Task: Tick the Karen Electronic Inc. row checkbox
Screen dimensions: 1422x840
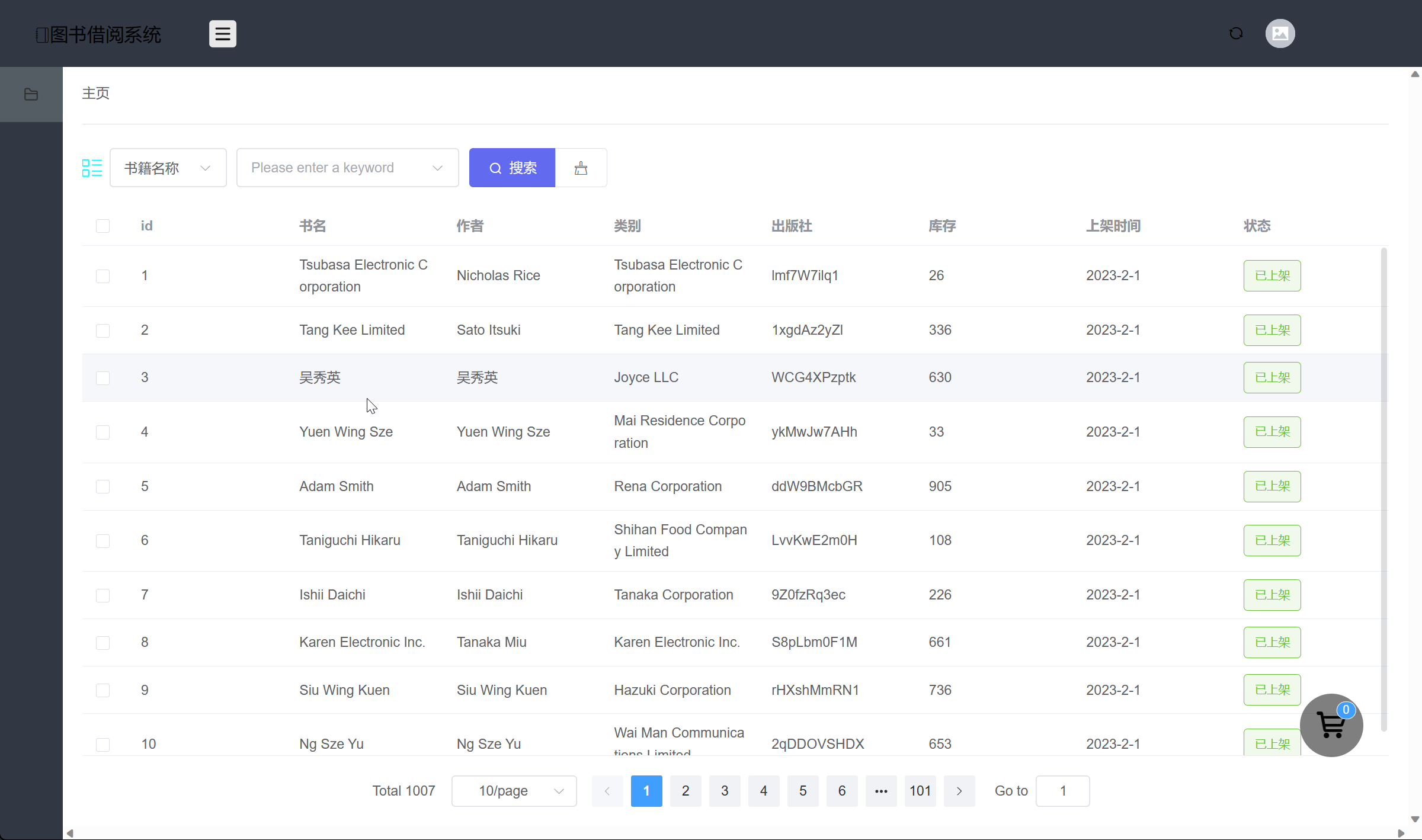Action: (103, 643)
